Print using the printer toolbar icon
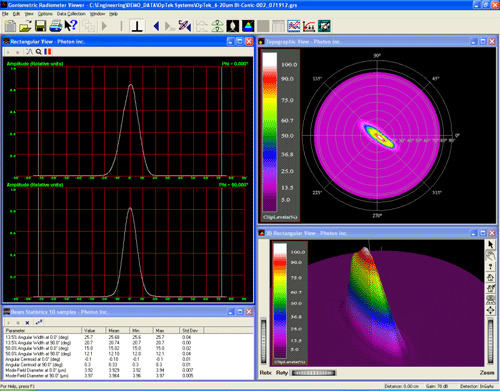 point(56,26)
